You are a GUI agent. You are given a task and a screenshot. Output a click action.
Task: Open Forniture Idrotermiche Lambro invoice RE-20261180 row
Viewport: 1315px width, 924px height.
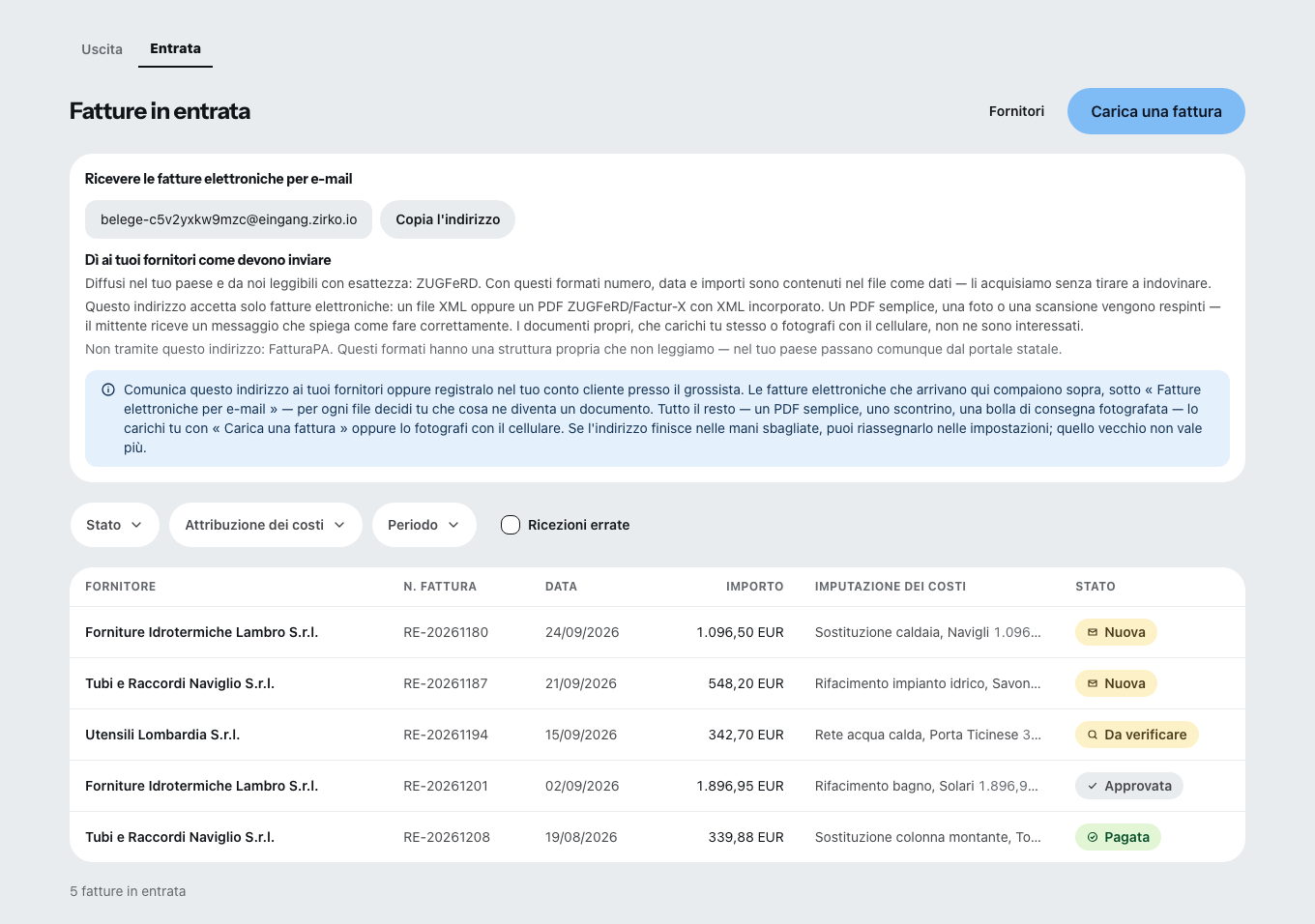click(657, 632)
